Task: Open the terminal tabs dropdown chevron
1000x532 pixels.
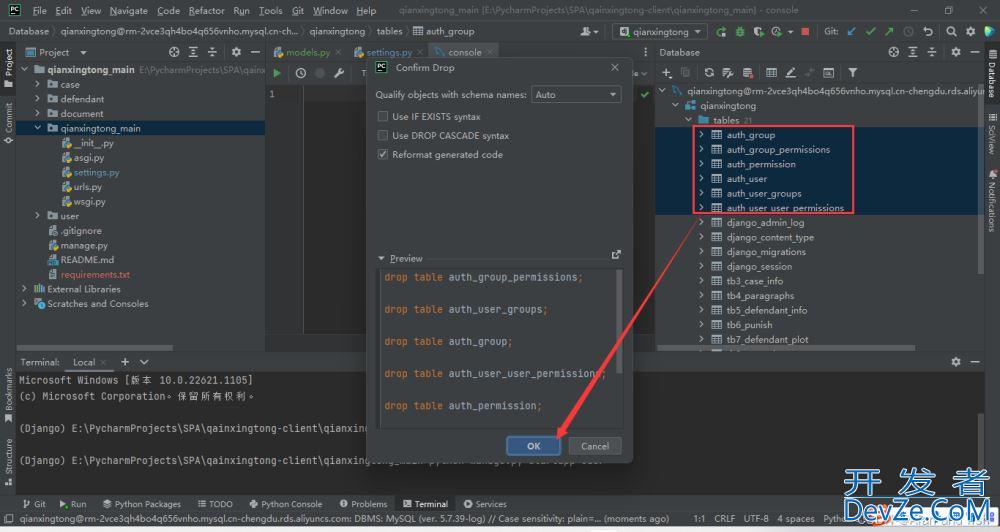Action: pos(144,362)
